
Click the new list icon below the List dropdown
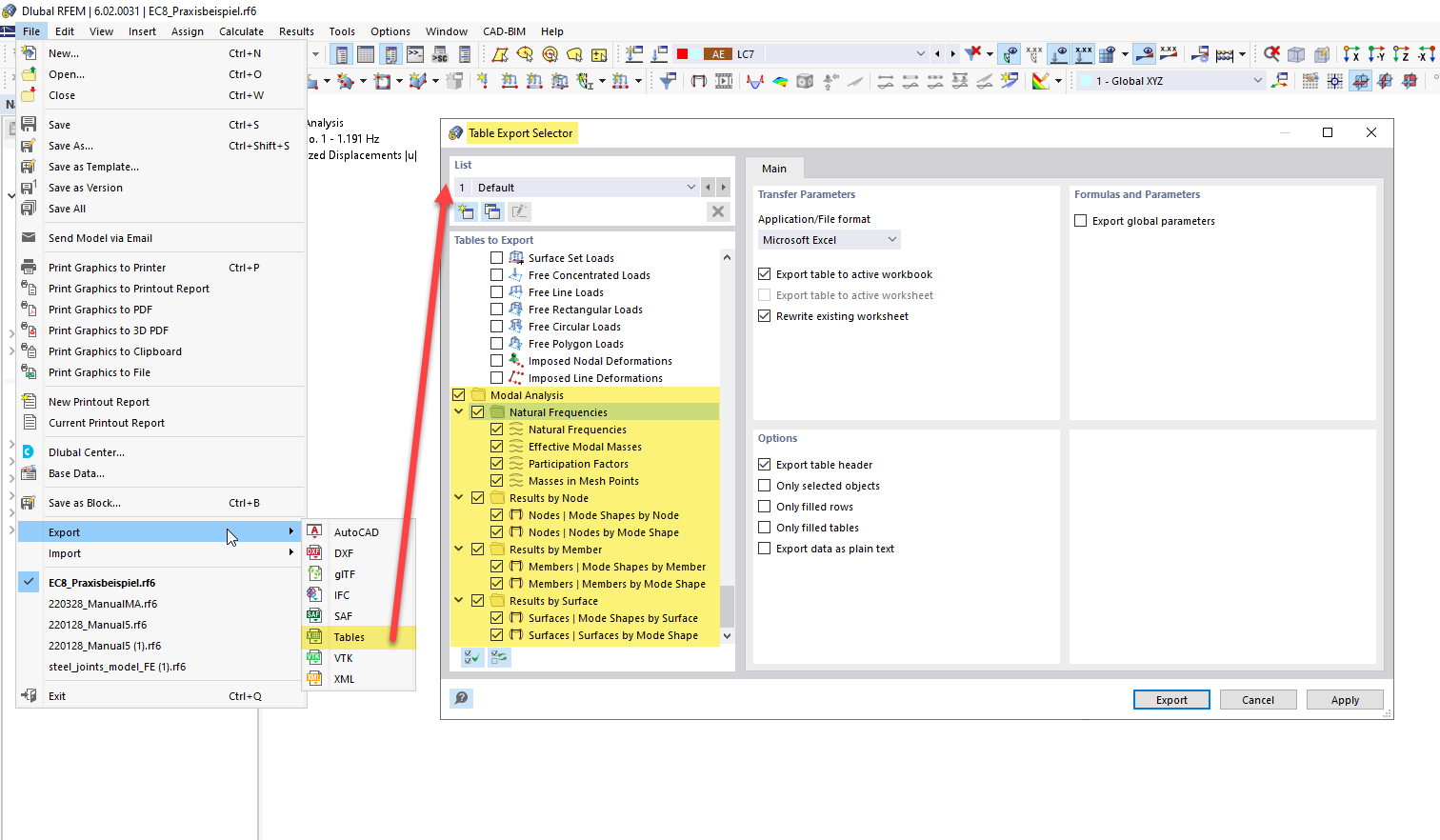[466, 211]
